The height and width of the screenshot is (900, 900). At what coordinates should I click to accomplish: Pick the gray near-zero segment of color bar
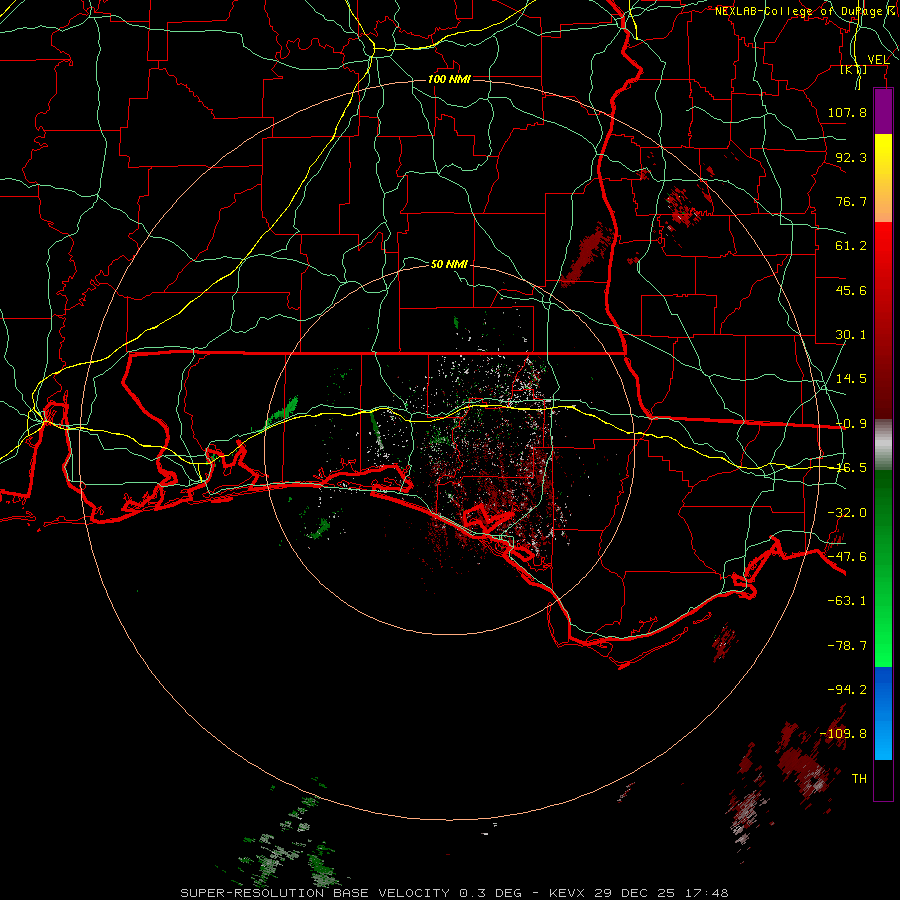883,445
